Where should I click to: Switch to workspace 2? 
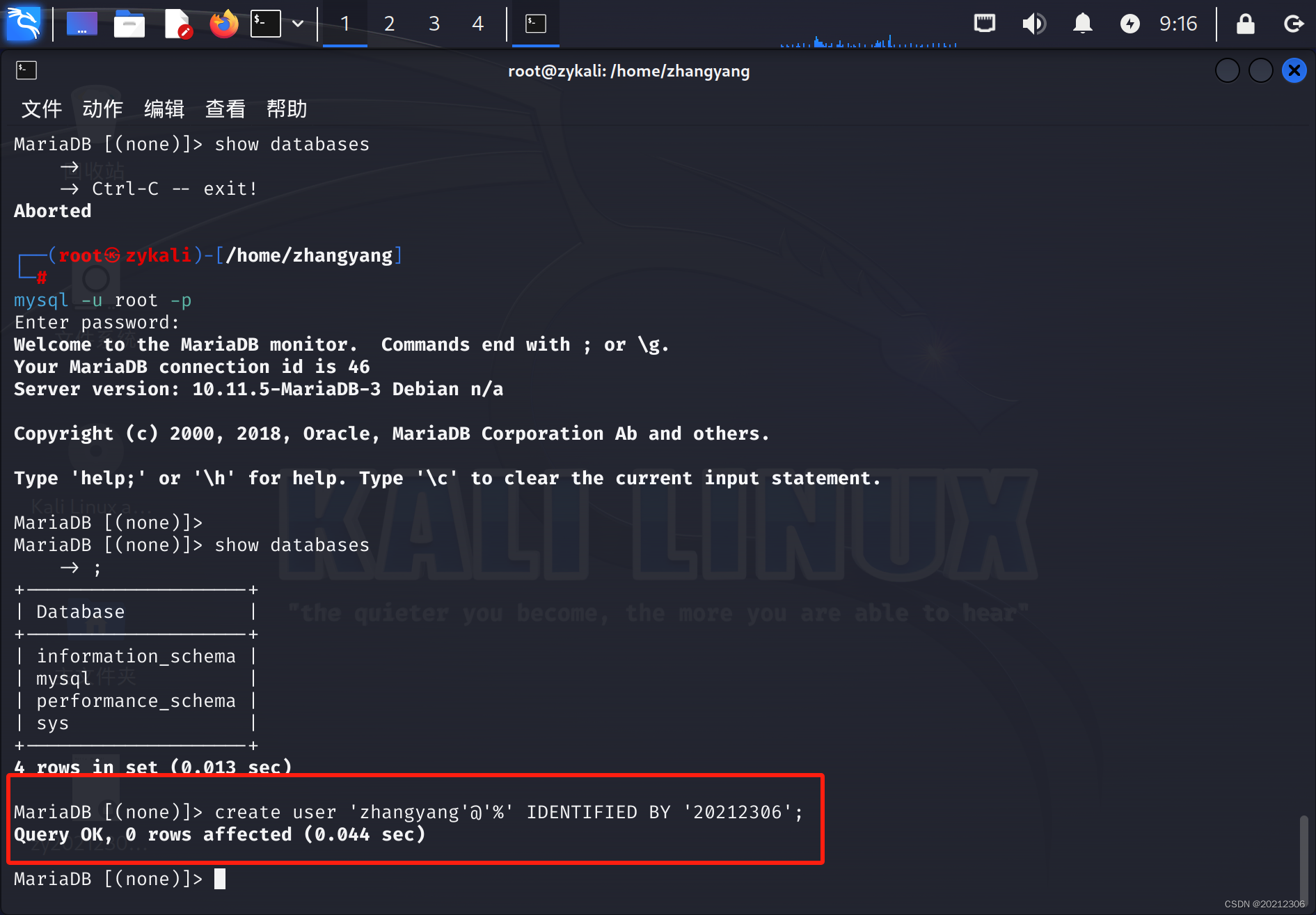tap(390, 24)
